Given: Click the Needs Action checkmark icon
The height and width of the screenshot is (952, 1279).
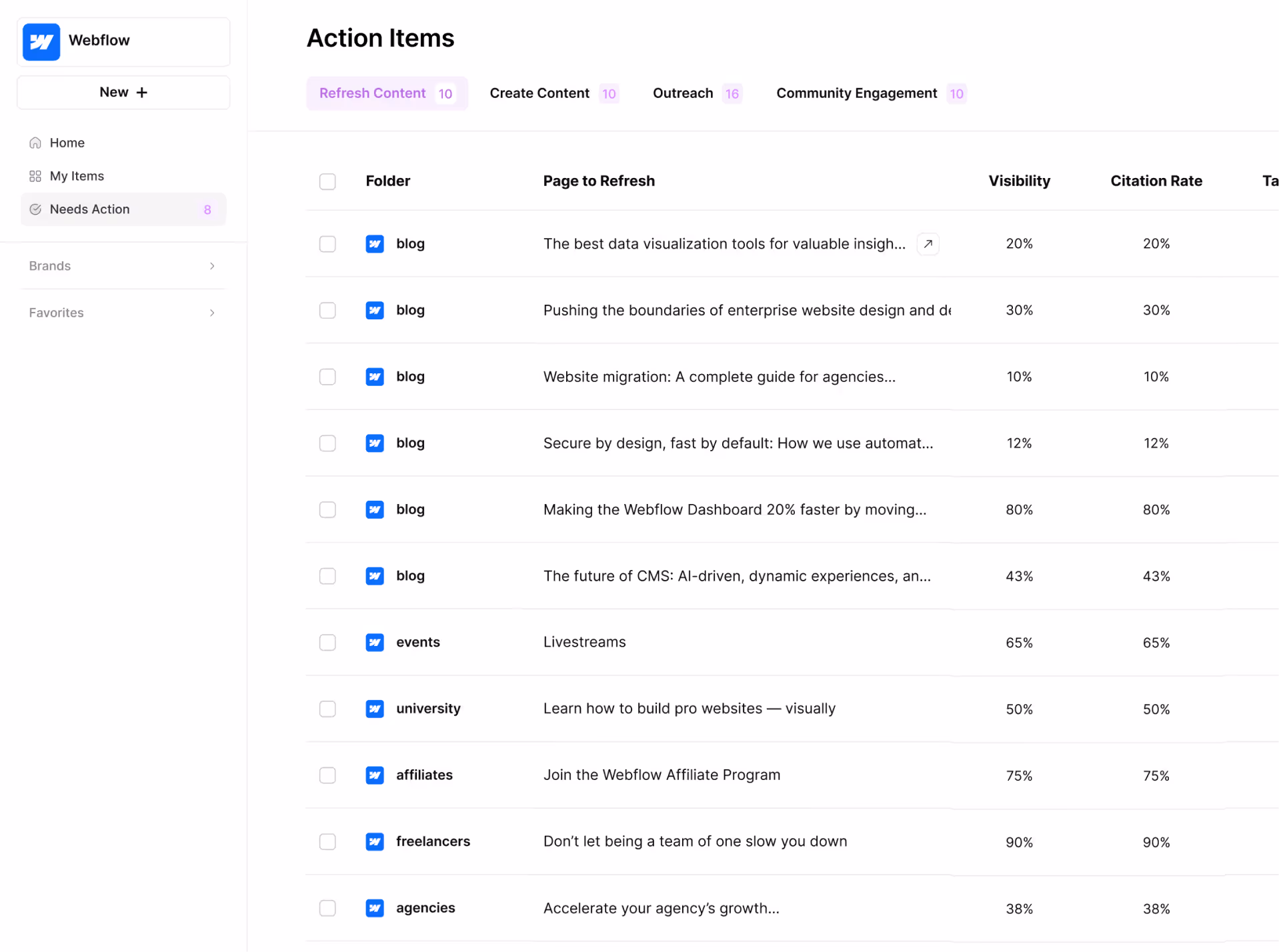Looking at the screenshot, I should 35,209.
